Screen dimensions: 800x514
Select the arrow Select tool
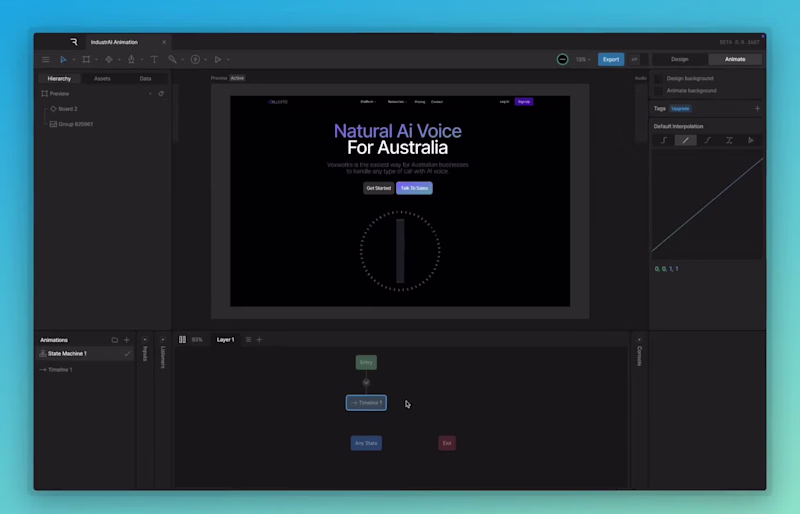click(x=63, y=60)
